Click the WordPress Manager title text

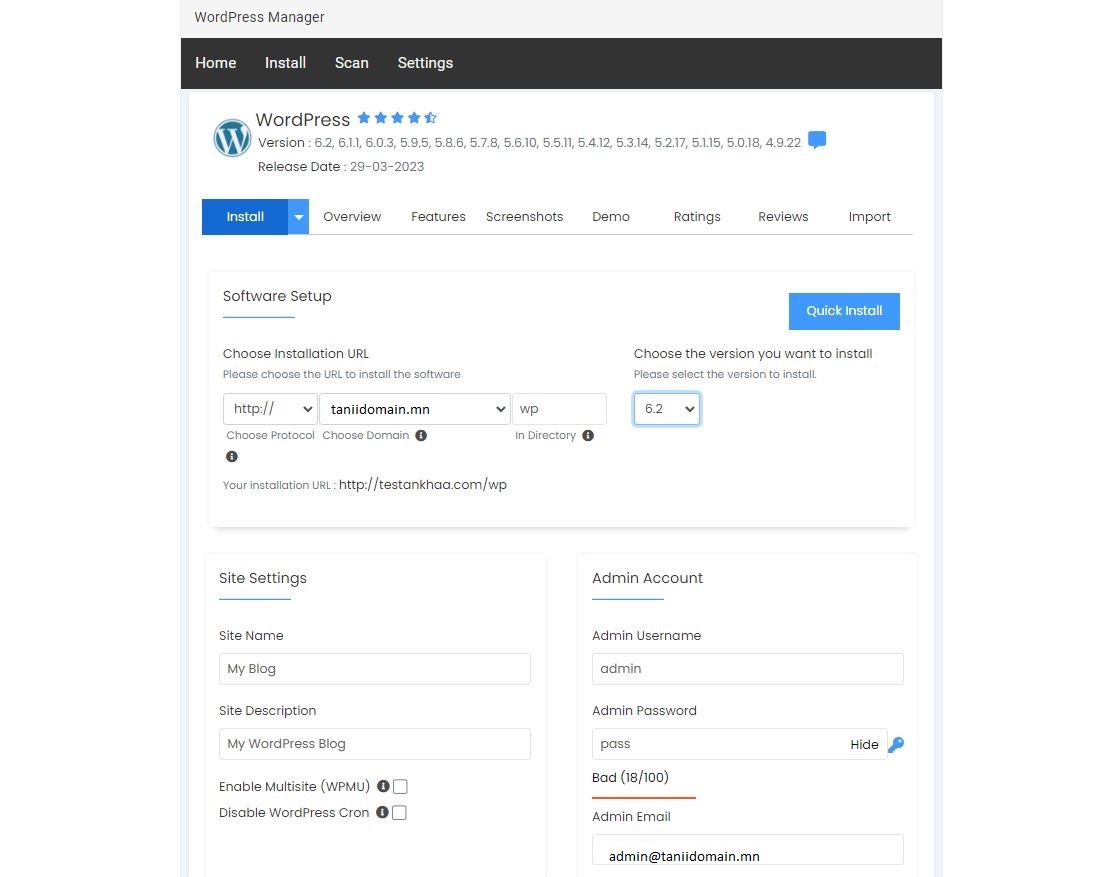(x=259, y=17)
